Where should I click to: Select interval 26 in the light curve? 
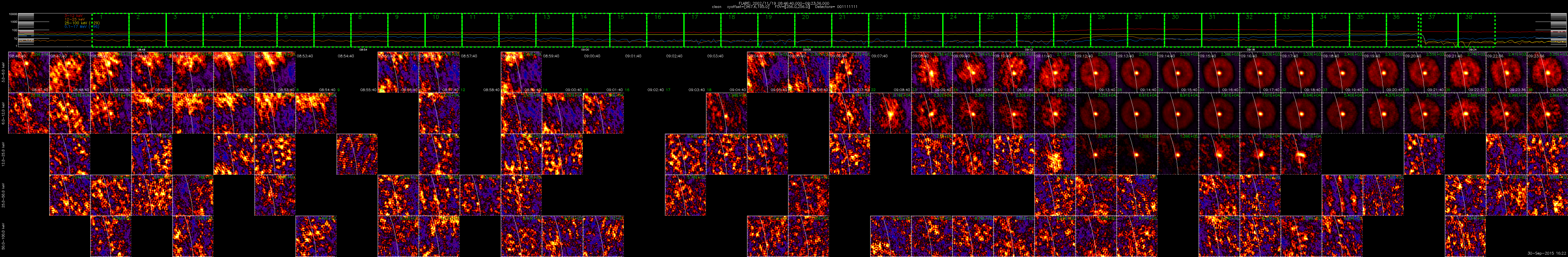[1035, 30]
